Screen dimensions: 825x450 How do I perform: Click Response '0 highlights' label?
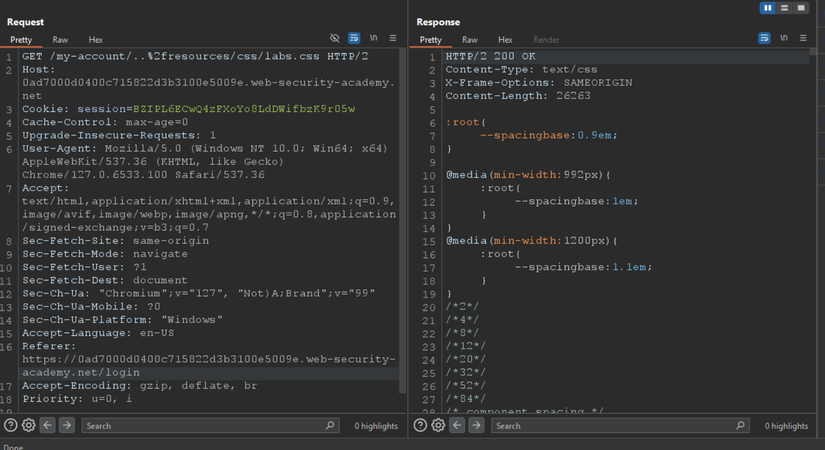(x=786, y=426)
